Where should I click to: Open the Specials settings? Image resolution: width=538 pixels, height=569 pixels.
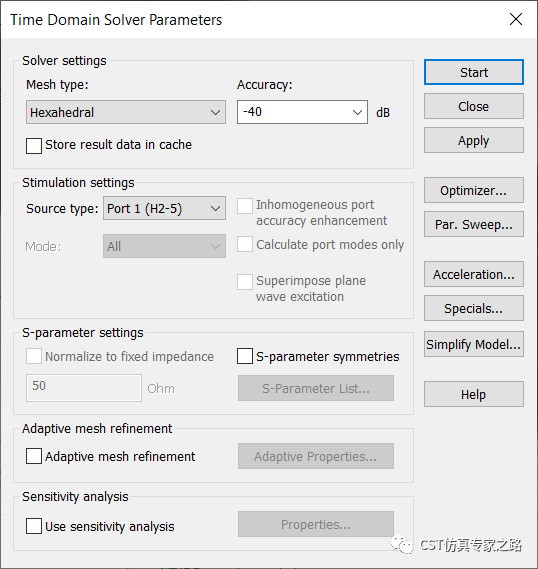(x=473, y=308)
